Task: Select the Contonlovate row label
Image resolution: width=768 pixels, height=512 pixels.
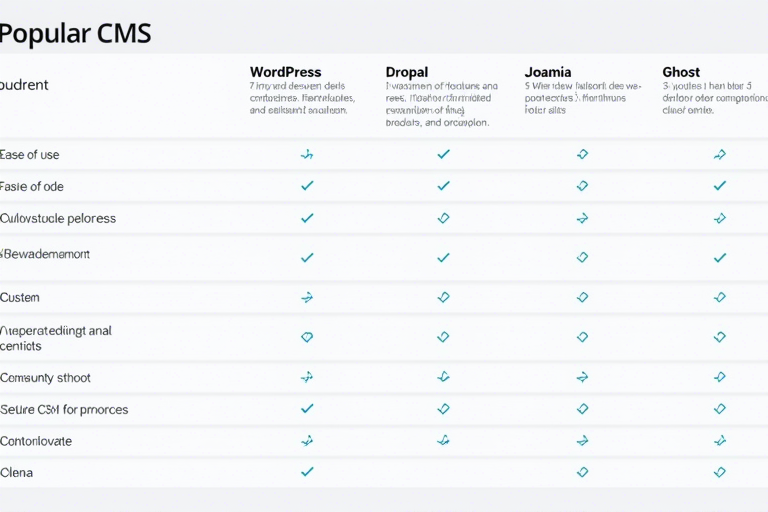Action: coord(36,441)
